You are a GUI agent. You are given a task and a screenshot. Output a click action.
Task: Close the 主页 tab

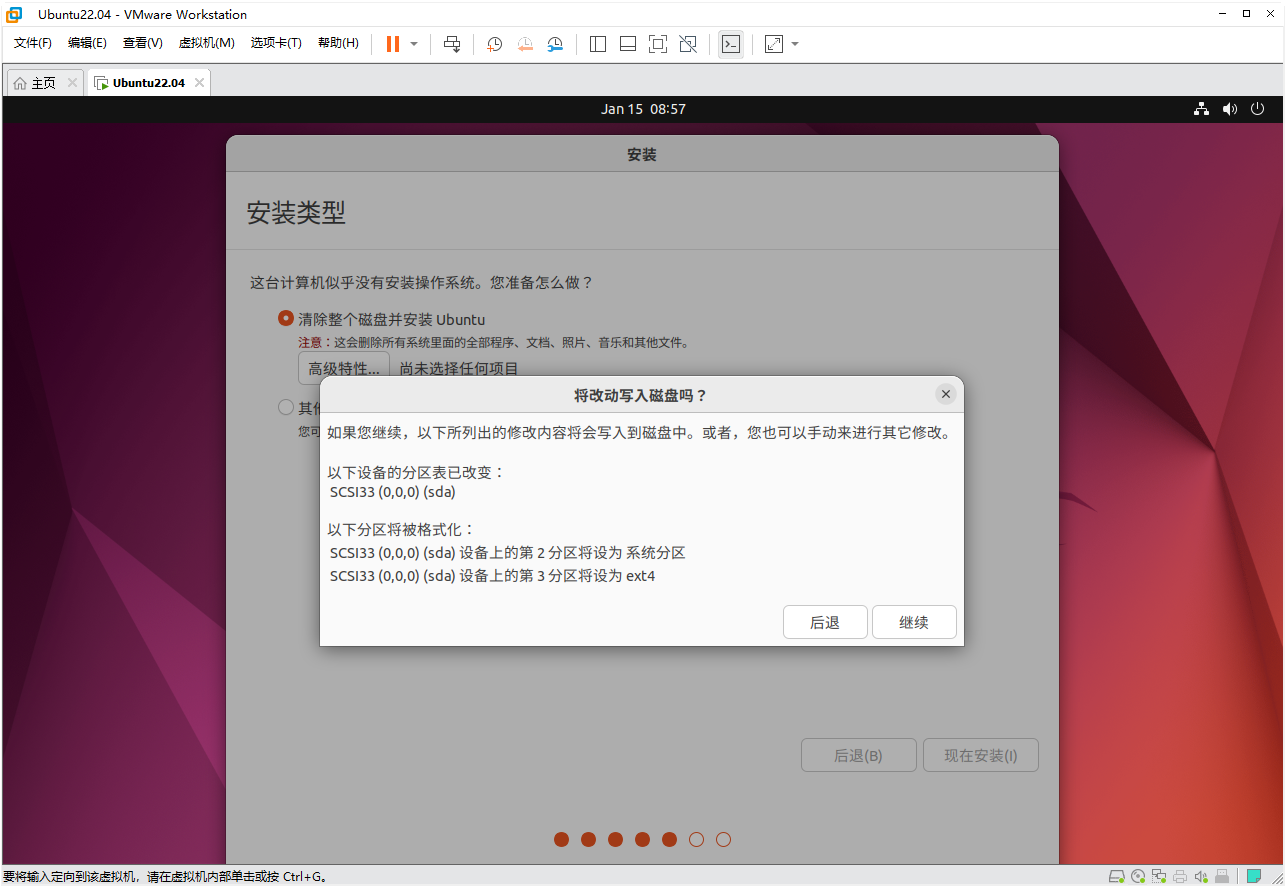point(72,83)
